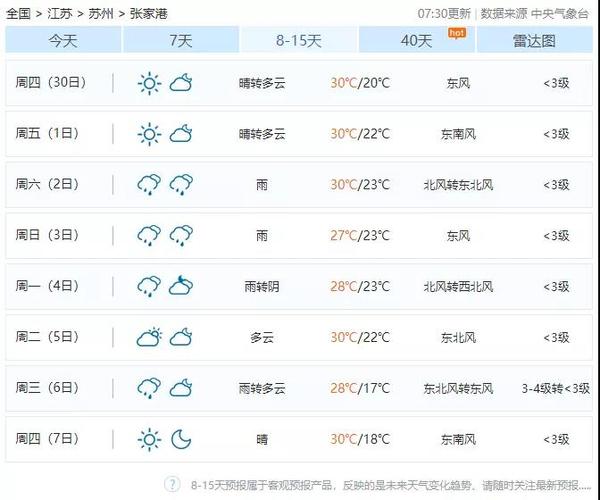Click the 东北风转东风 wind direction
Viewport: 600px width, 500px height.
coord(458,389)
